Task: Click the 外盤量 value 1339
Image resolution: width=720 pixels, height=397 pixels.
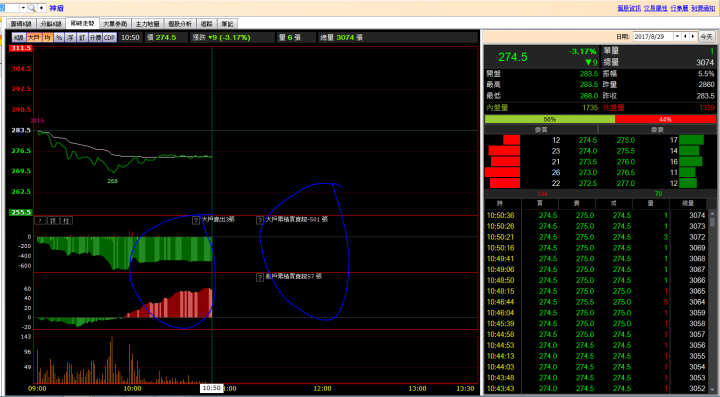Action: [707, 108]
